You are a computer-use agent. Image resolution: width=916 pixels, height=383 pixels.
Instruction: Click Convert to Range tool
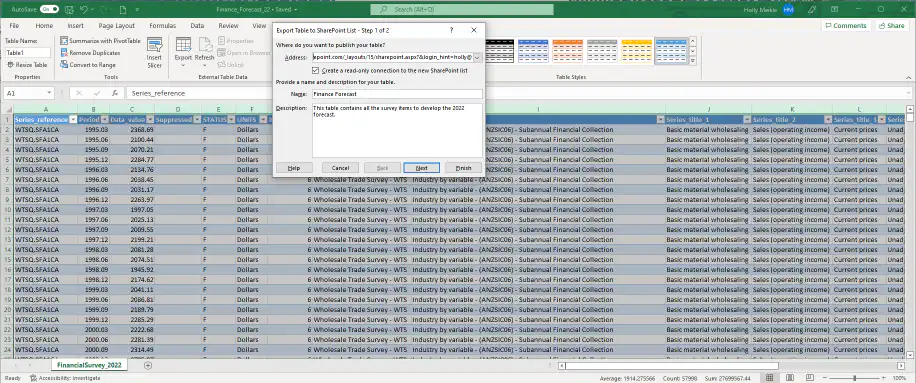click(x=88, y=65)
